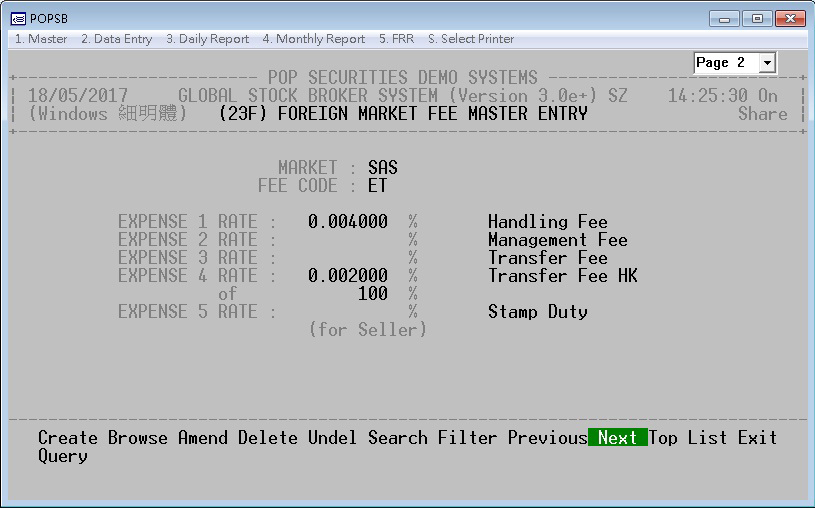
Task: Open the 5. FRR menu
Action: tap(396, 39)
